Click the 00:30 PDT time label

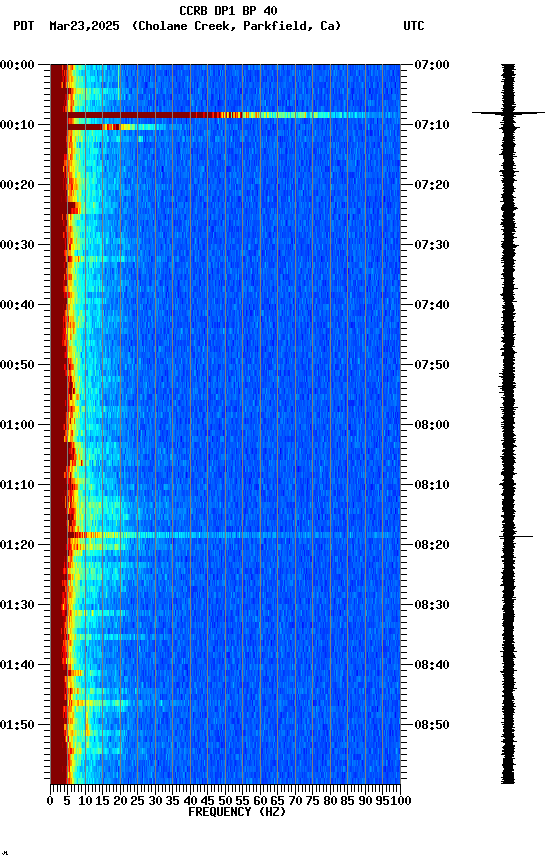pos(17,245)
